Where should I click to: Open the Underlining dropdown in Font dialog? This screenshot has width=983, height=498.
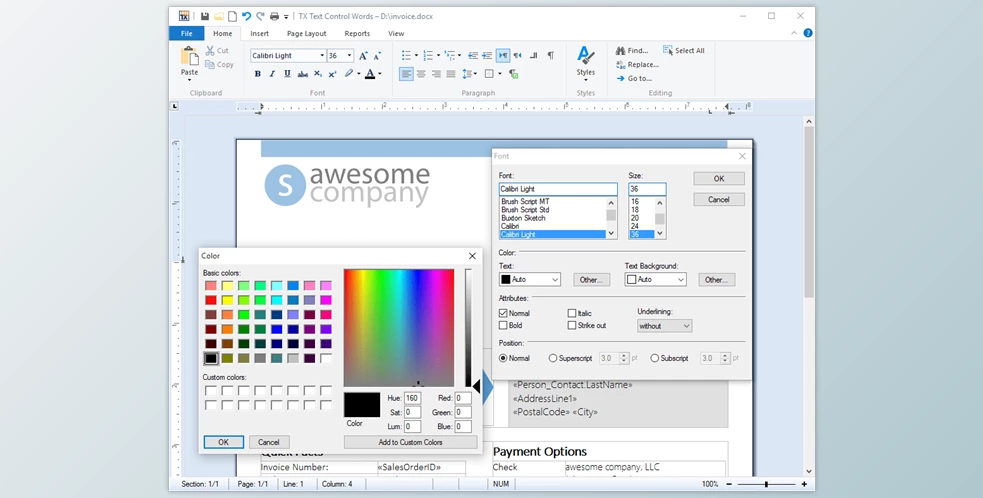tap(665, 326)
